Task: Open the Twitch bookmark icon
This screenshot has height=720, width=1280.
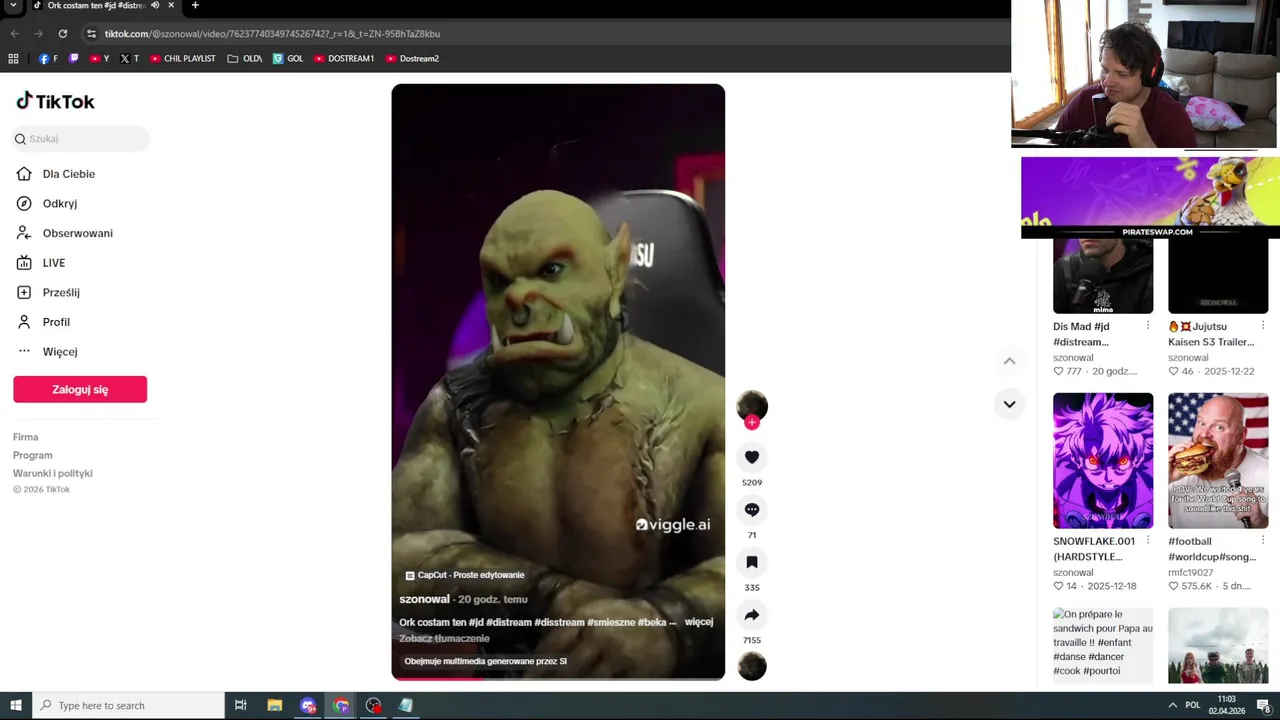Action: (74, 58)
